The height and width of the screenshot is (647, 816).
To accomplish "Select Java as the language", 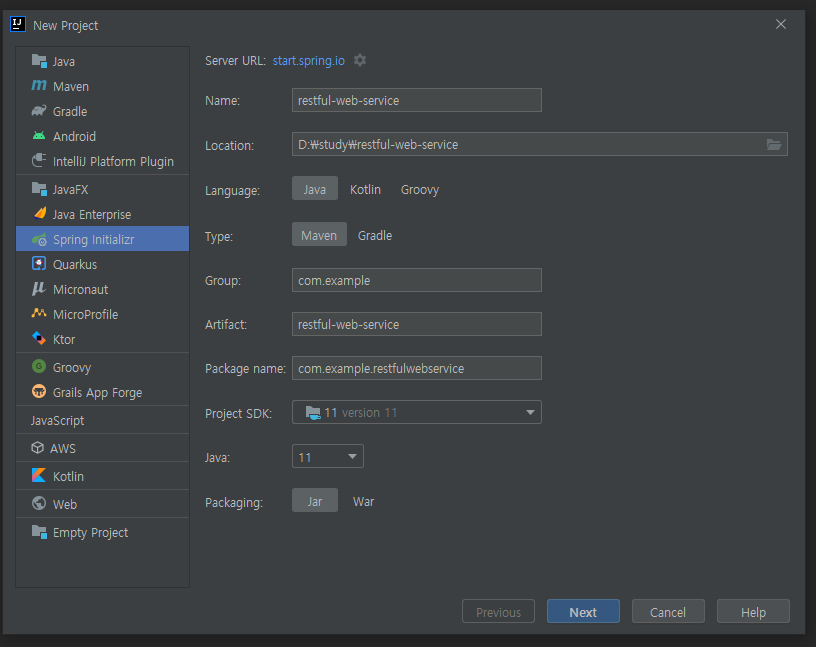I will click(315, 189).
